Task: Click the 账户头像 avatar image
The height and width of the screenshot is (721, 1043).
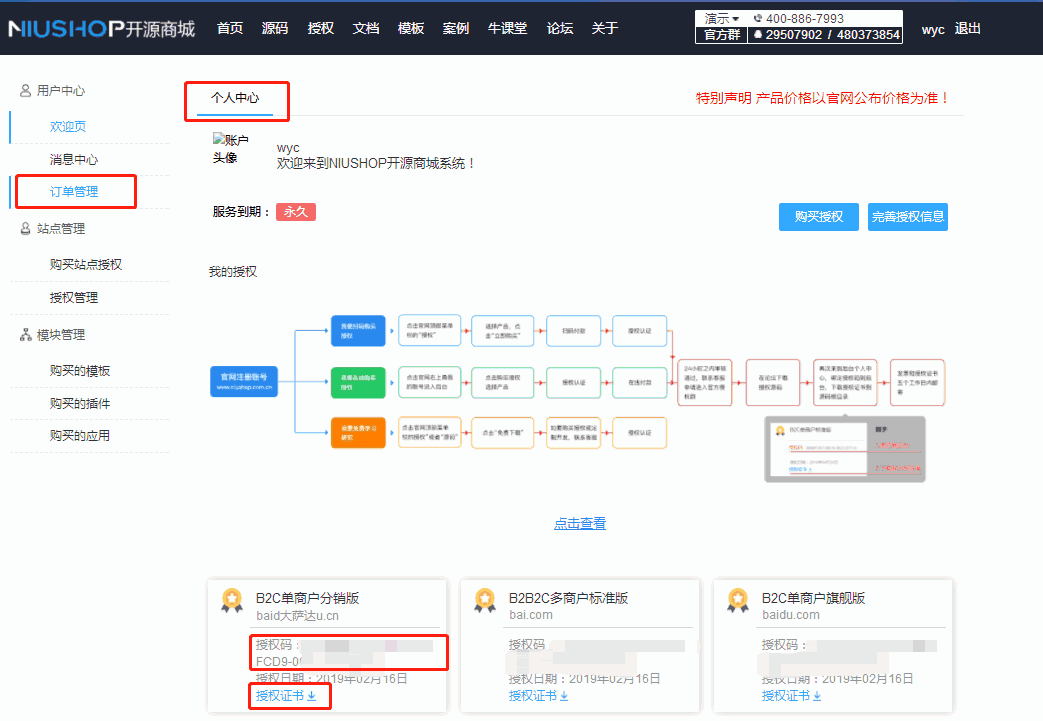Action: [x=230, y=148]
